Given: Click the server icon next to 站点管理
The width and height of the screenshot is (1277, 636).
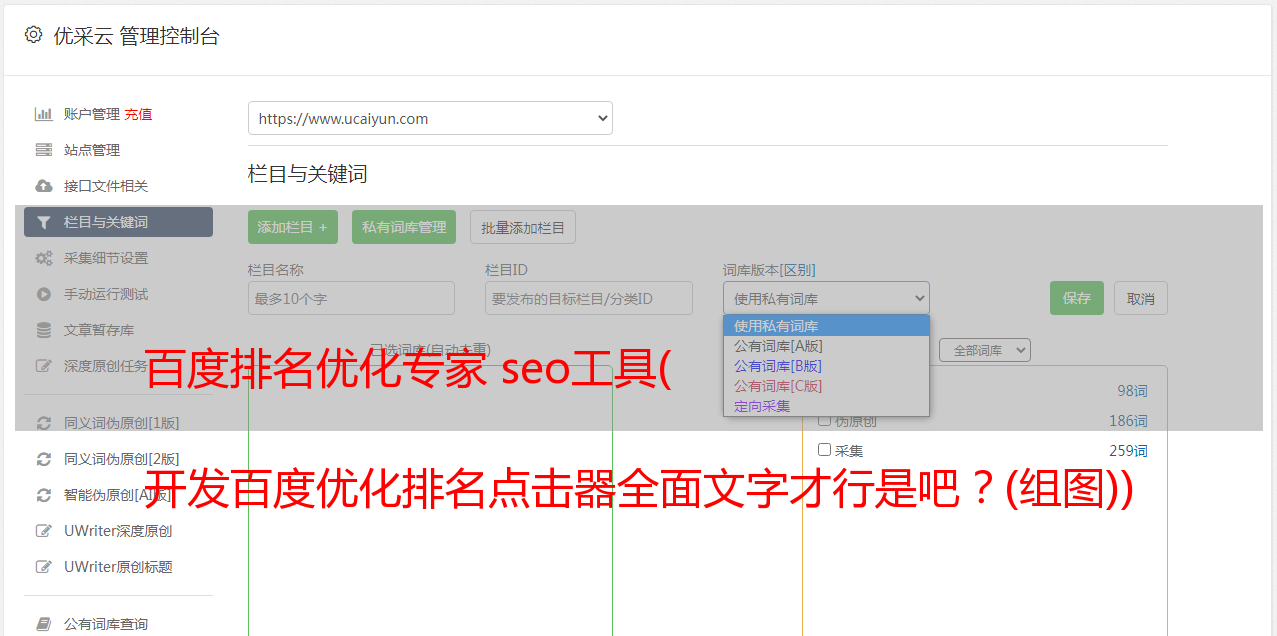Looking at the screenshot, I should point(43,150).
